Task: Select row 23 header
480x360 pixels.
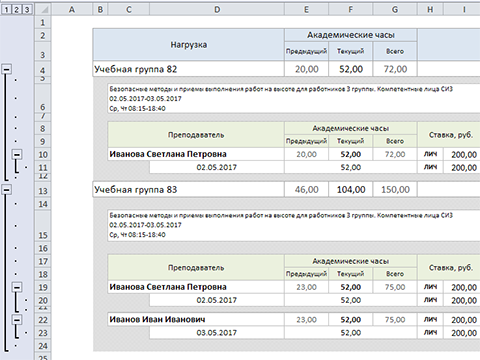Action: pyautogui.click(x=43, y=333)
